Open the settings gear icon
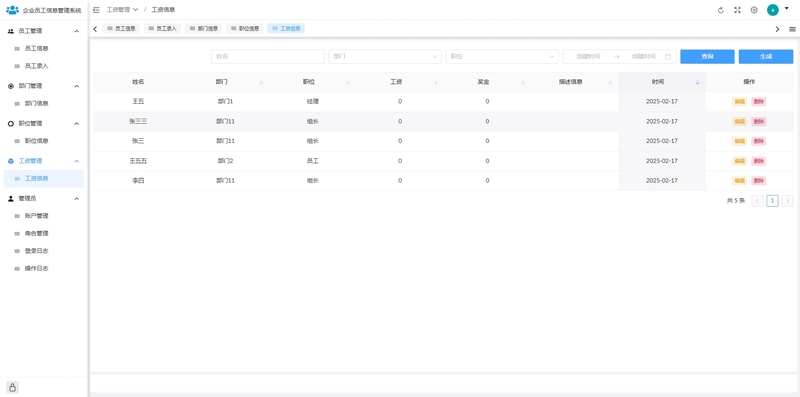The width and height of the screenshot is (800, 397). [x=754, y=10]
